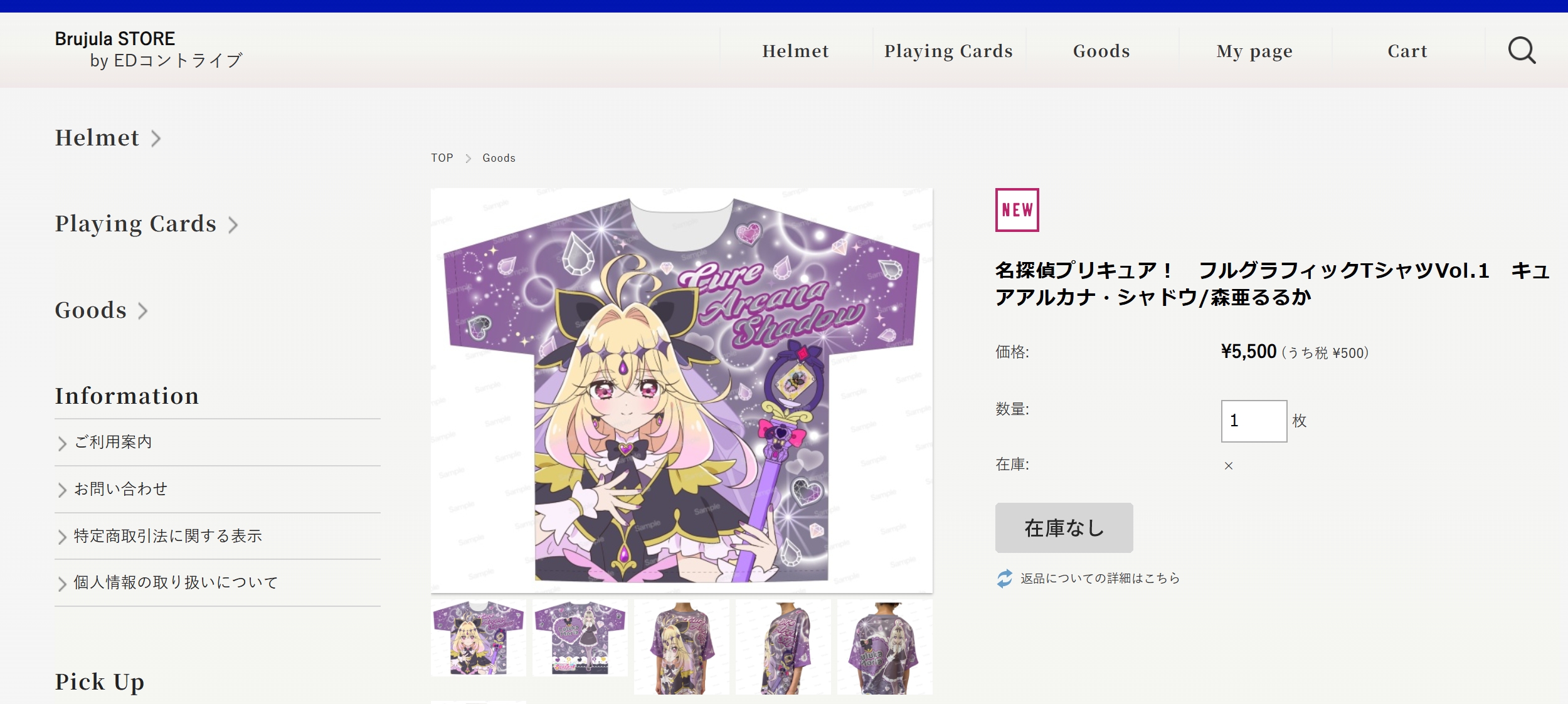Click the 在庫なし out-of-stock button
Screen dimensions: 1568x704
click(1064, 528)
